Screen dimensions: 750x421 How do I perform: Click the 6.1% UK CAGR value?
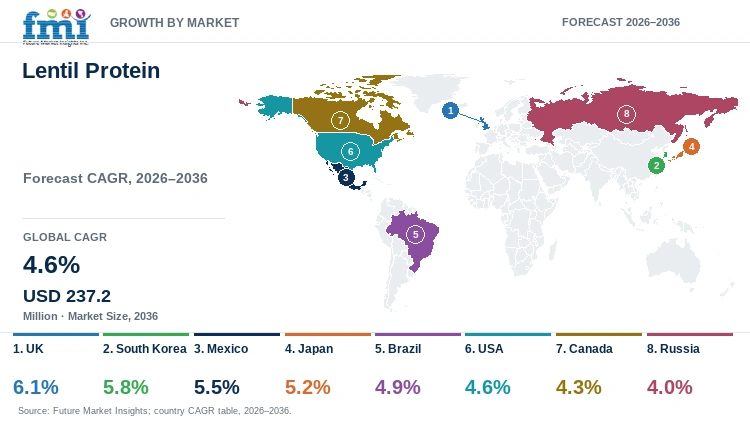pos(36,387)
